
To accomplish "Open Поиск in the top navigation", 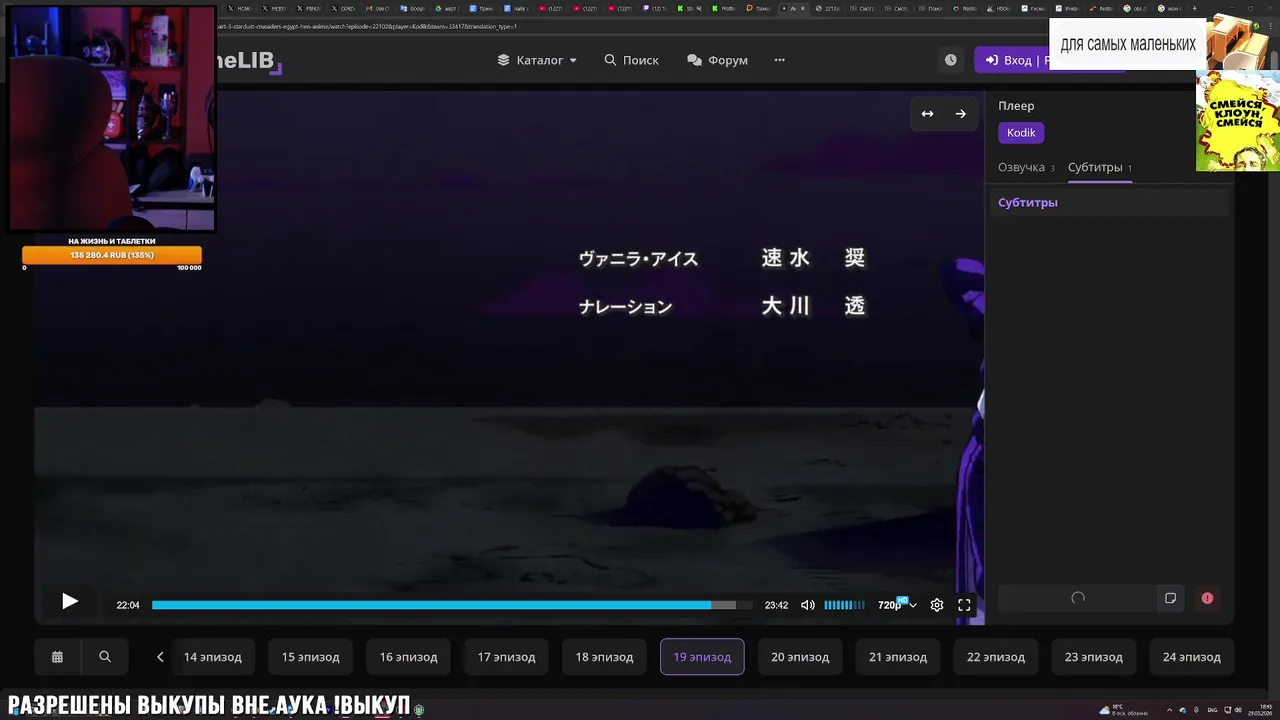I will (x=631, y=60).
